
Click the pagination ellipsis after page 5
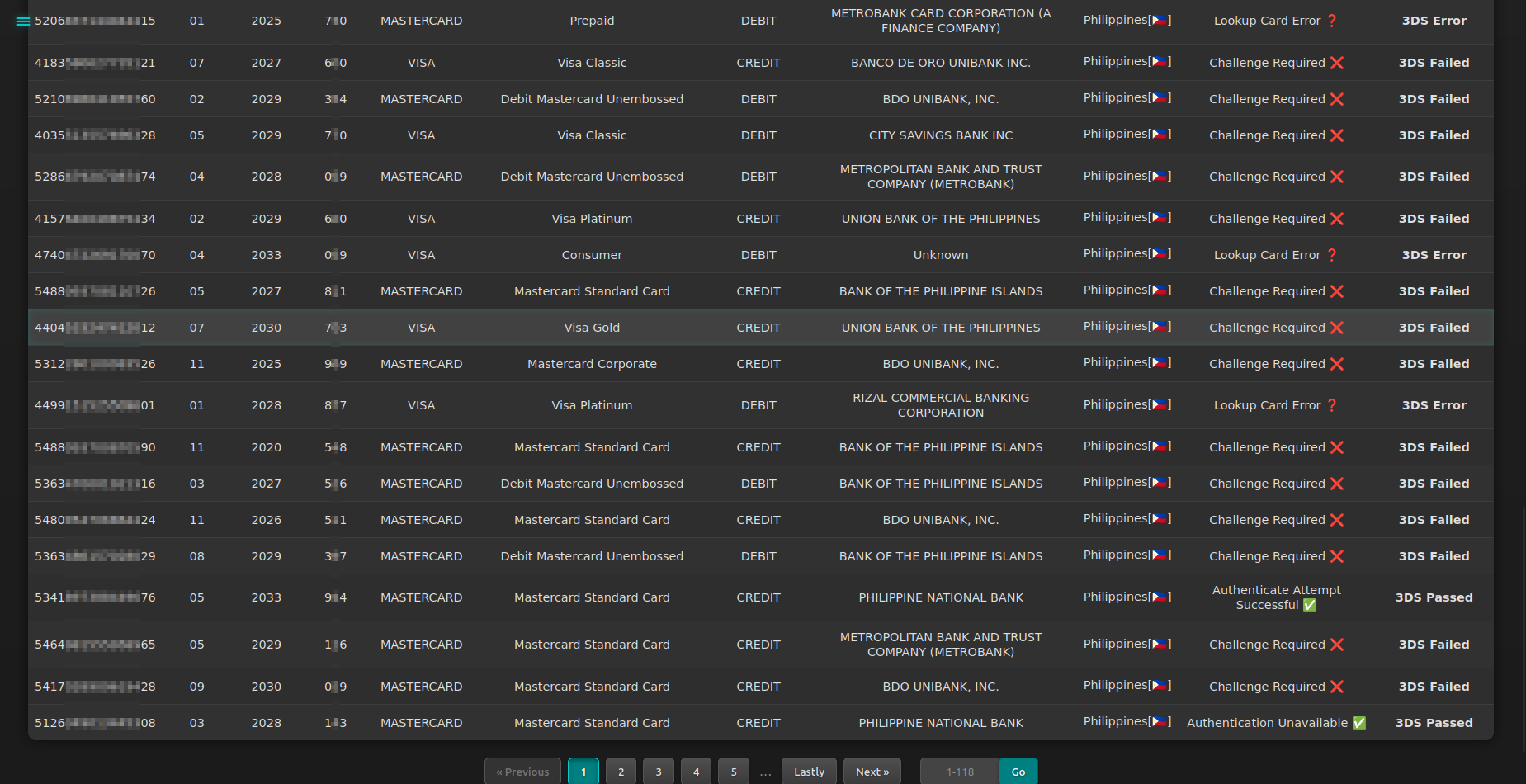pyautogui.click(x=766, y=773)
